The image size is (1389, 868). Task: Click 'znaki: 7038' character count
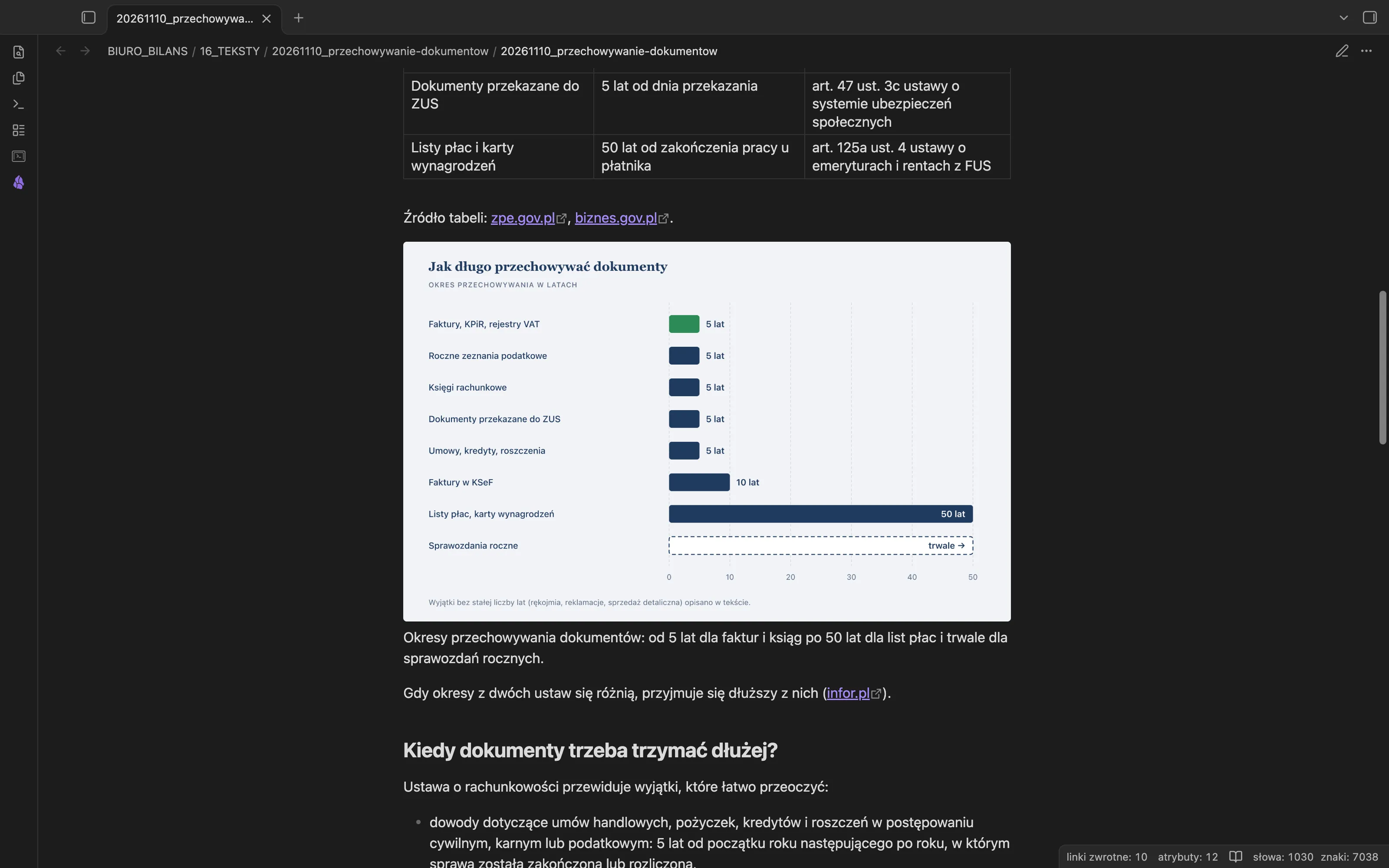tap(1350, 857)
